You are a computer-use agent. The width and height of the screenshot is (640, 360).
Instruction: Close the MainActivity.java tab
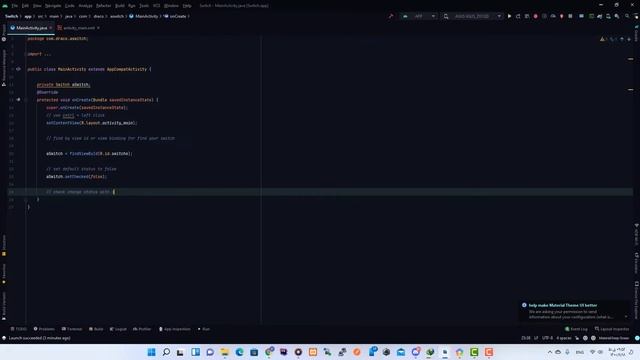tap(51, 28)
